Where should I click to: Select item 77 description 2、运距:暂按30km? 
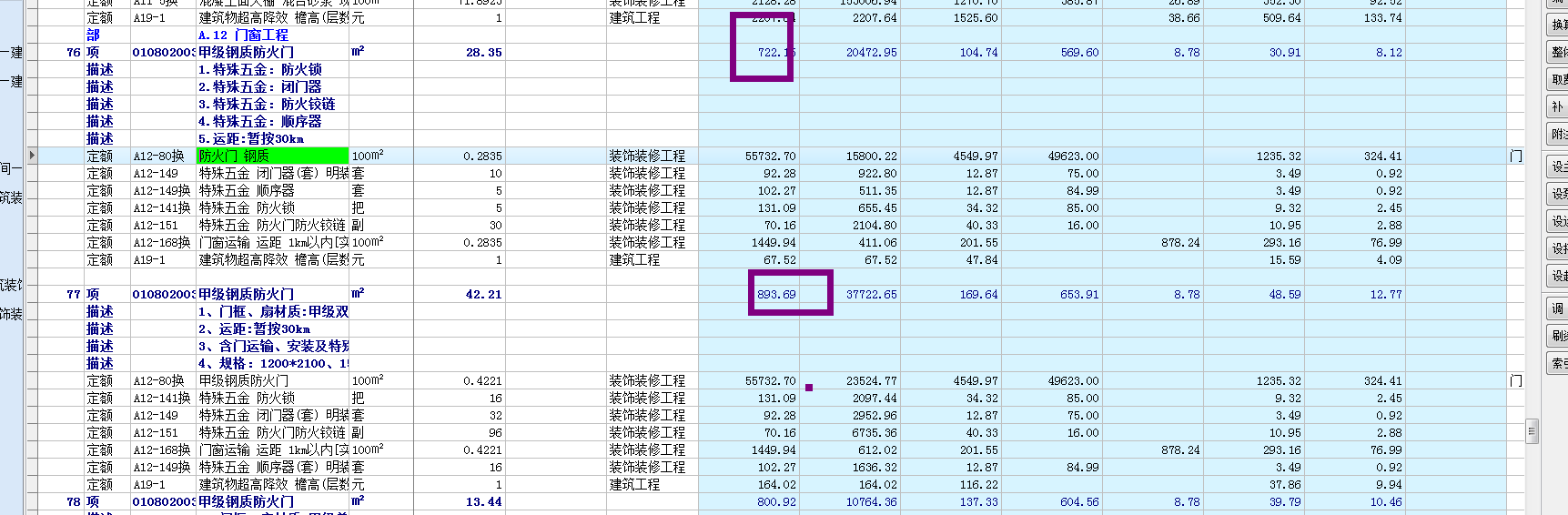(254, 328)
